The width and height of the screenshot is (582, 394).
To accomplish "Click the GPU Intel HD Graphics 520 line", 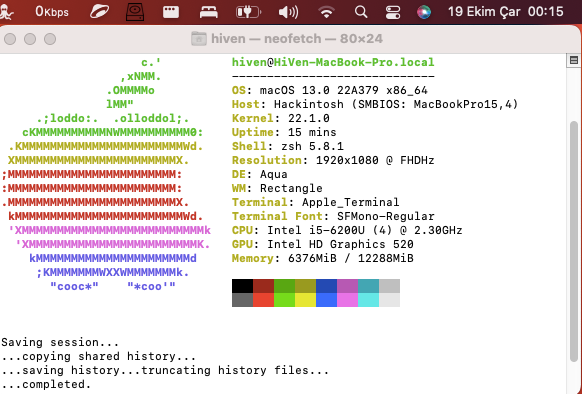I will [323, 244].
